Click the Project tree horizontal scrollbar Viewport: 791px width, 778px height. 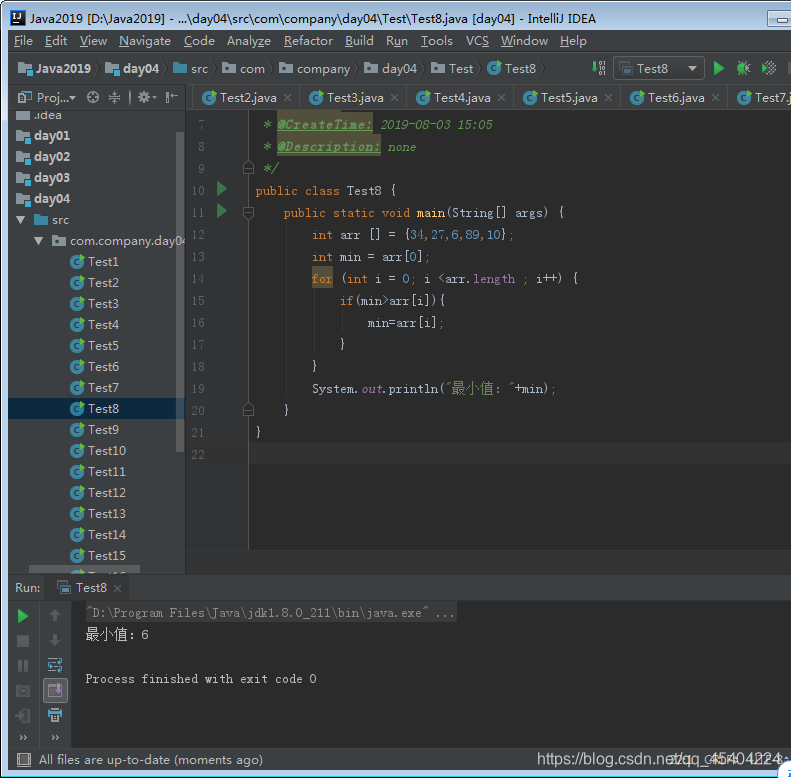click(x=84, y=569)
